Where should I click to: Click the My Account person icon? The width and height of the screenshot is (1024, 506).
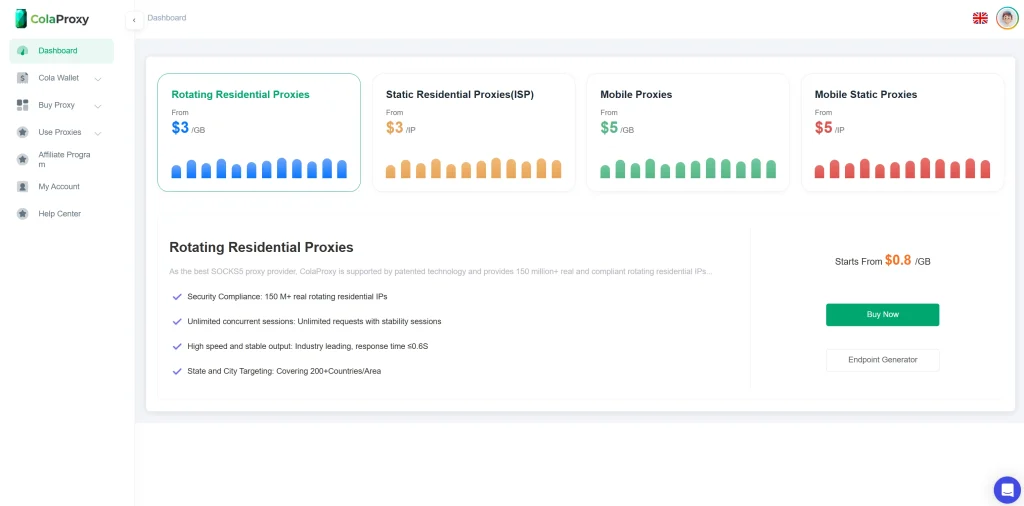23,187
